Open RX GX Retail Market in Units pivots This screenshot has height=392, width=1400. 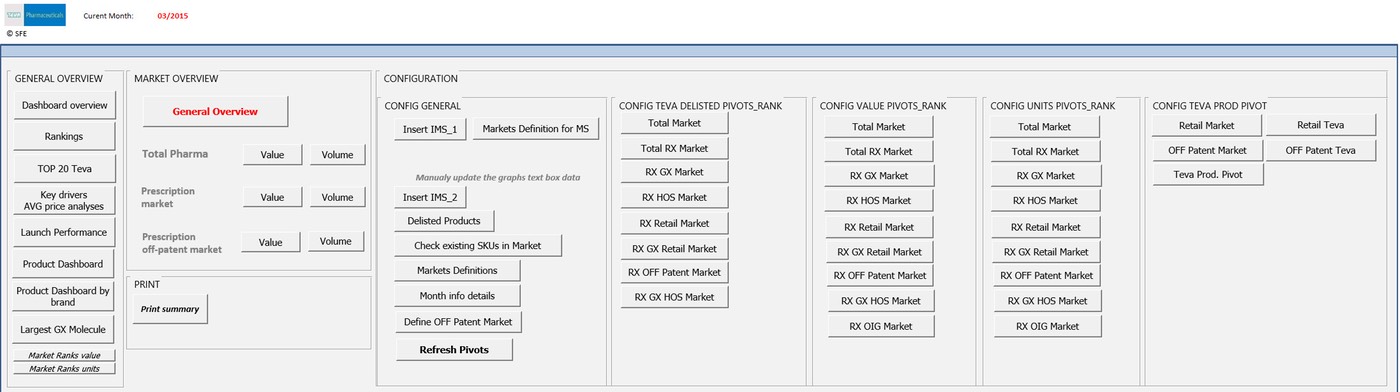pos(1045,252)
